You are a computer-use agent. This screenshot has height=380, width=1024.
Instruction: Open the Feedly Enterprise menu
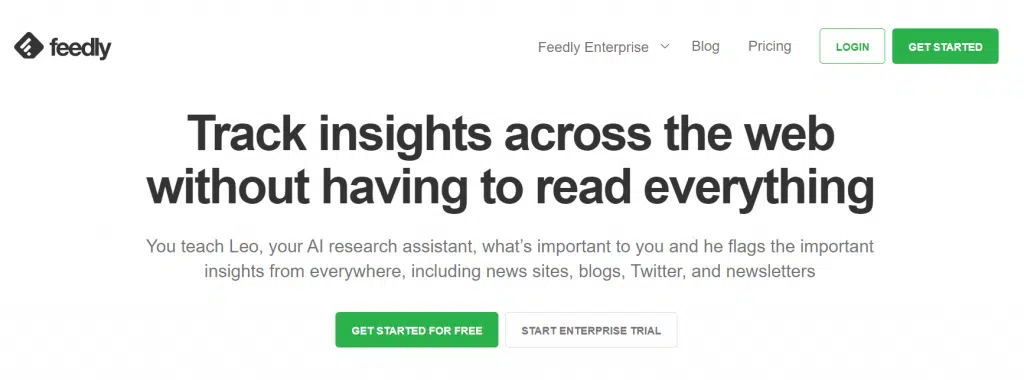(593, 47)
